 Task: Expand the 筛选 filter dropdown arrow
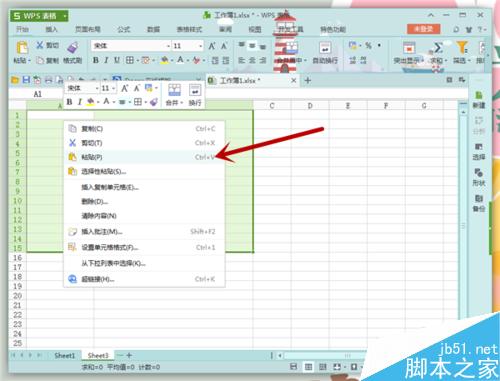pos(469,61)
